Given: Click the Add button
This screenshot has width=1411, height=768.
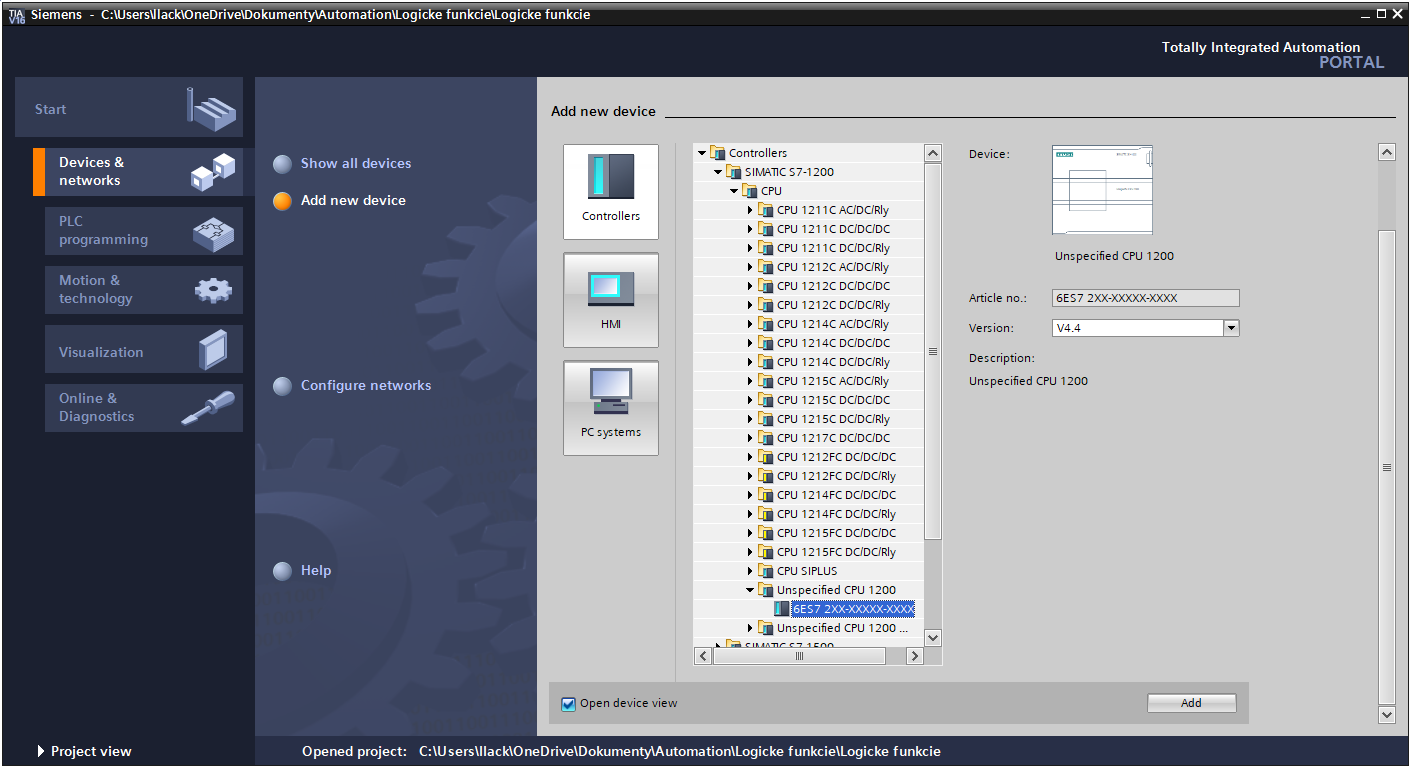Looking at the screenshot, I should pos(1191,703).
